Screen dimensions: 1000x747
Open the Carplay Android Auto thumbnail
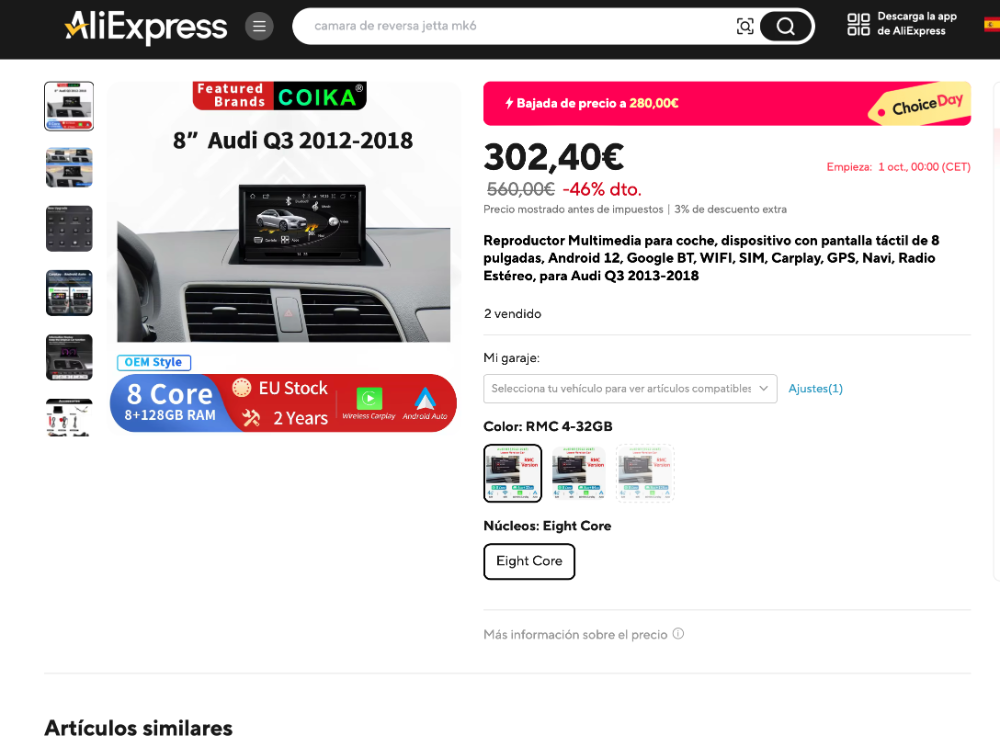69,293
